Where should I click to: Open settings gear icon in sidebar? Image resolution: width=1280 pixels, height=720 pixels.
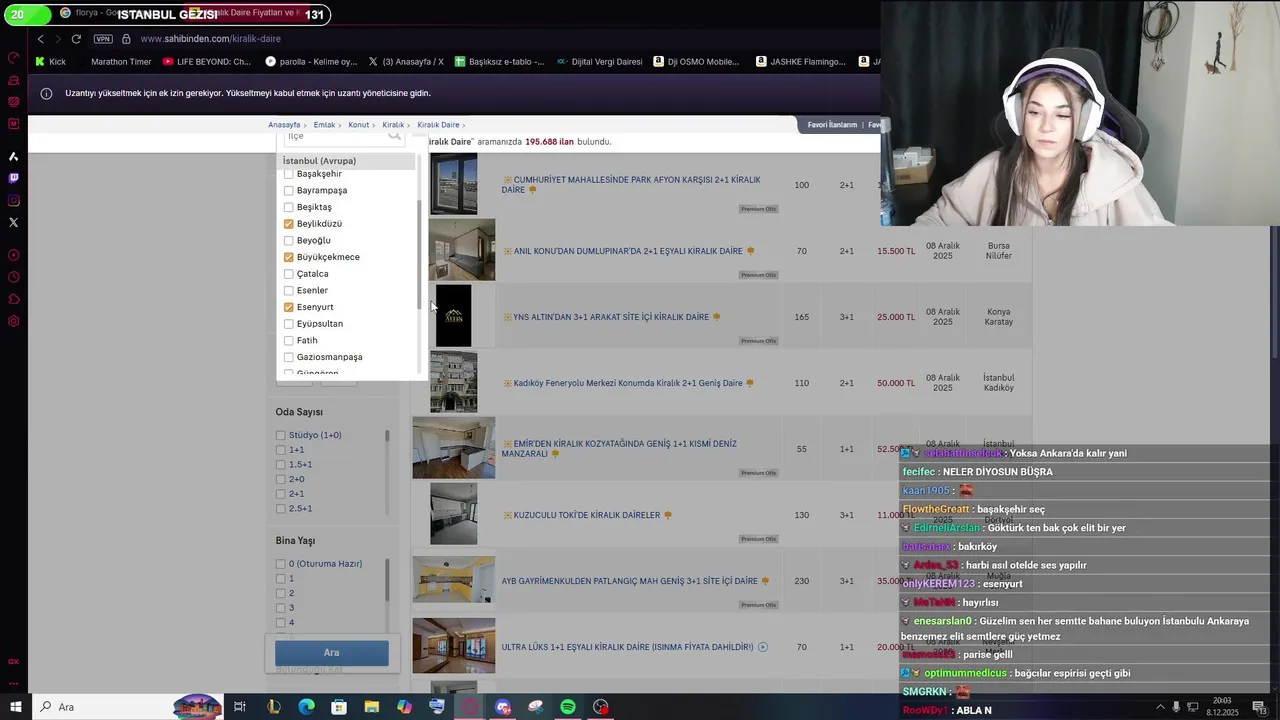tap(13, 321)
